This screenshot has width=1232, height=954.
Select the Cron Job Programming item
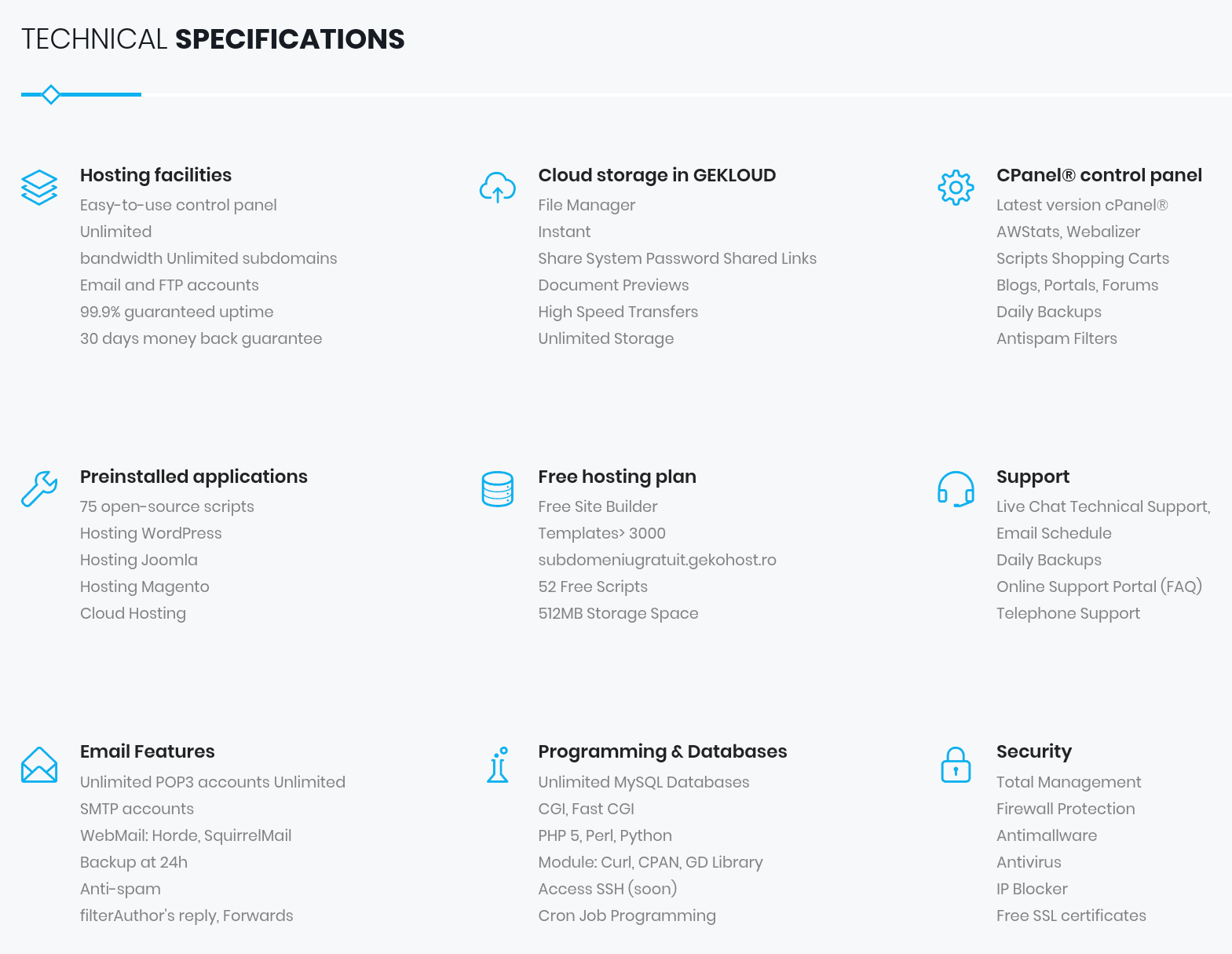pyautogui.click(x=627, y=916)
